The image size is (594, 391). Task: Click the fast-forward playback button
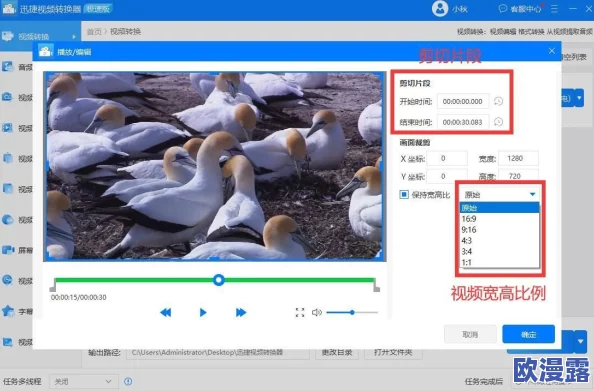tap(241, 313)
